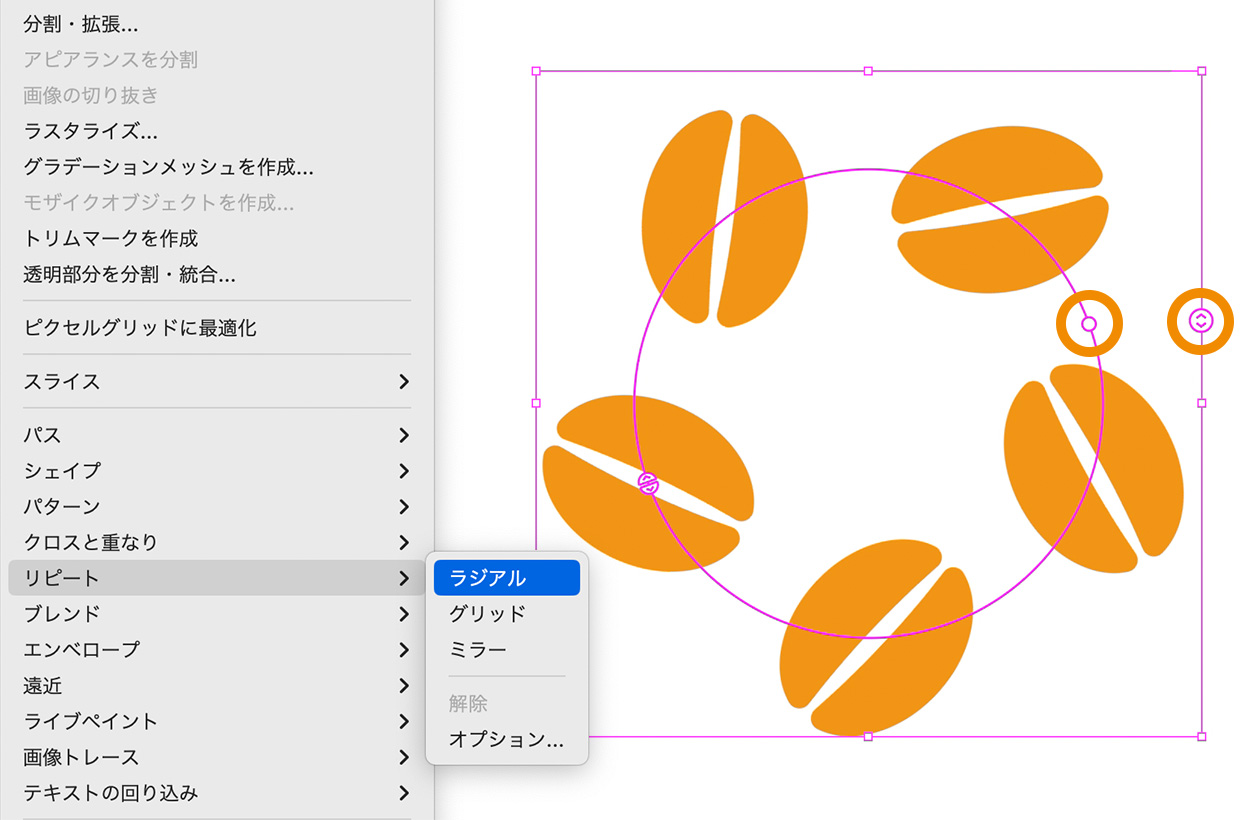
Task: Click the radial repeat radius handle on circle
Action: [1089, 324]
